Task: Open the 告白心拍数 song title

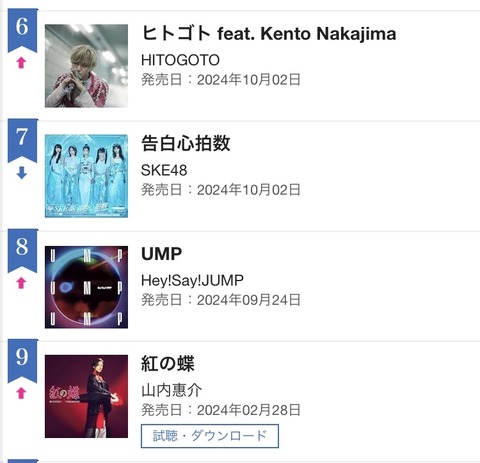Action: (186, 144)
